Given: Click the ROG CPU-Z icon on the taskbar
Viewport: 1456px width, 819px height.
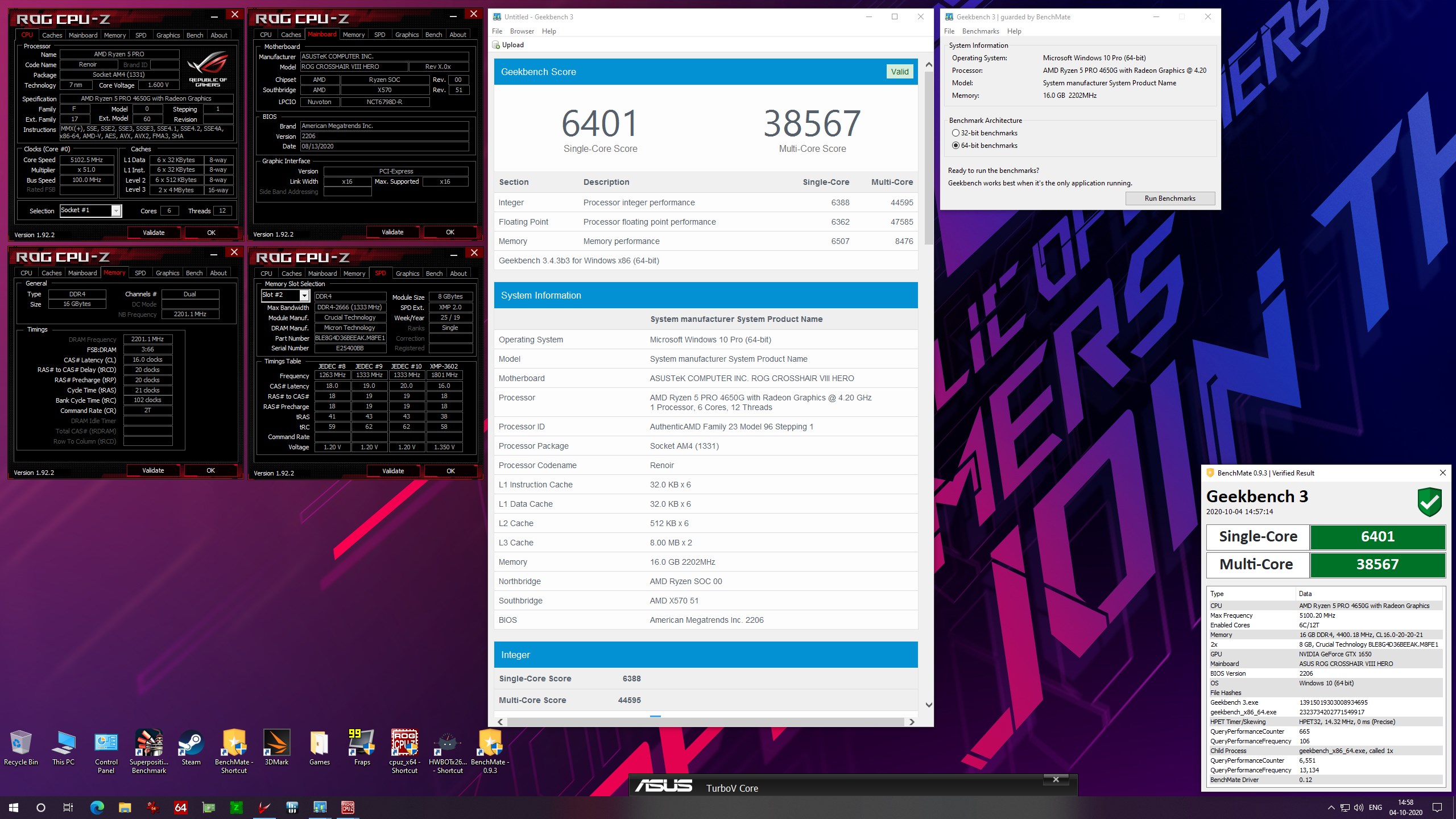Looking at the screenshot, I should 348,807.
